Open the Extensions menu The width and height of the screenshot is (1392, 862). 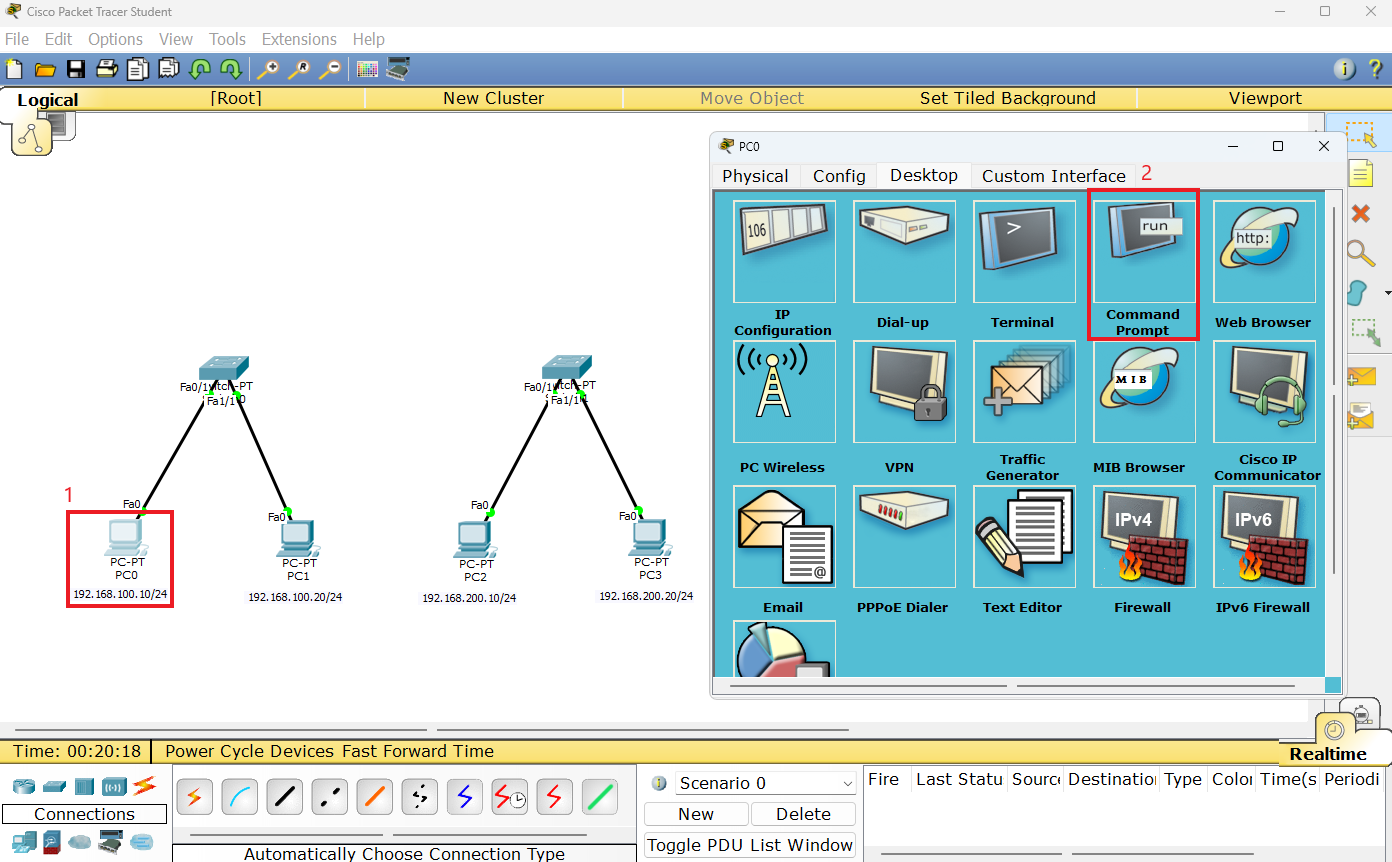coord(299,39)
